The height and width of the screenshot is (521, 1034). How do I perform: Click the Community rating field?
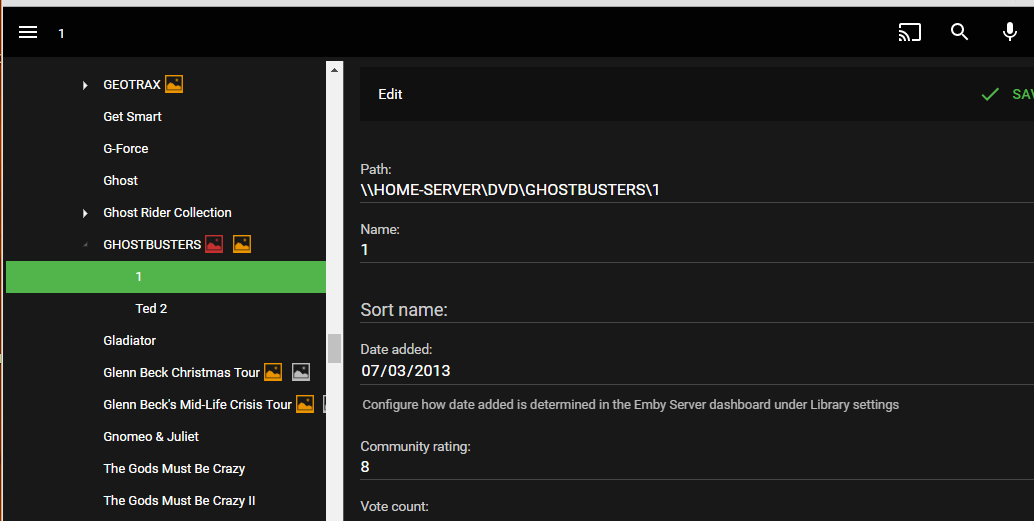[x=697, y=467]
